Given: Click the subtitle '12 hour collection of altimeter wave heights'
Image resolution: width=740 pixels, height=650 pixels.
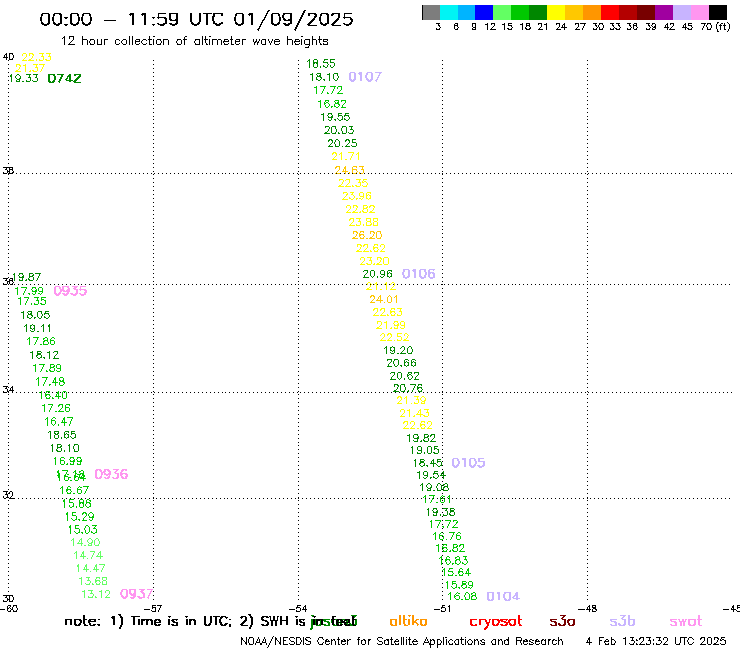Looking at the screenshot, I should coord(194,41).
